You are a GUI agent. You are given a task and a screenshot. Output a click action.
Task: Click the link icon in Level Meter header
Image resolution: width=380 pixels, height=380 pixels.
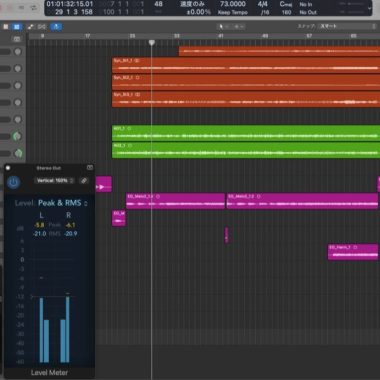(84, 181)
